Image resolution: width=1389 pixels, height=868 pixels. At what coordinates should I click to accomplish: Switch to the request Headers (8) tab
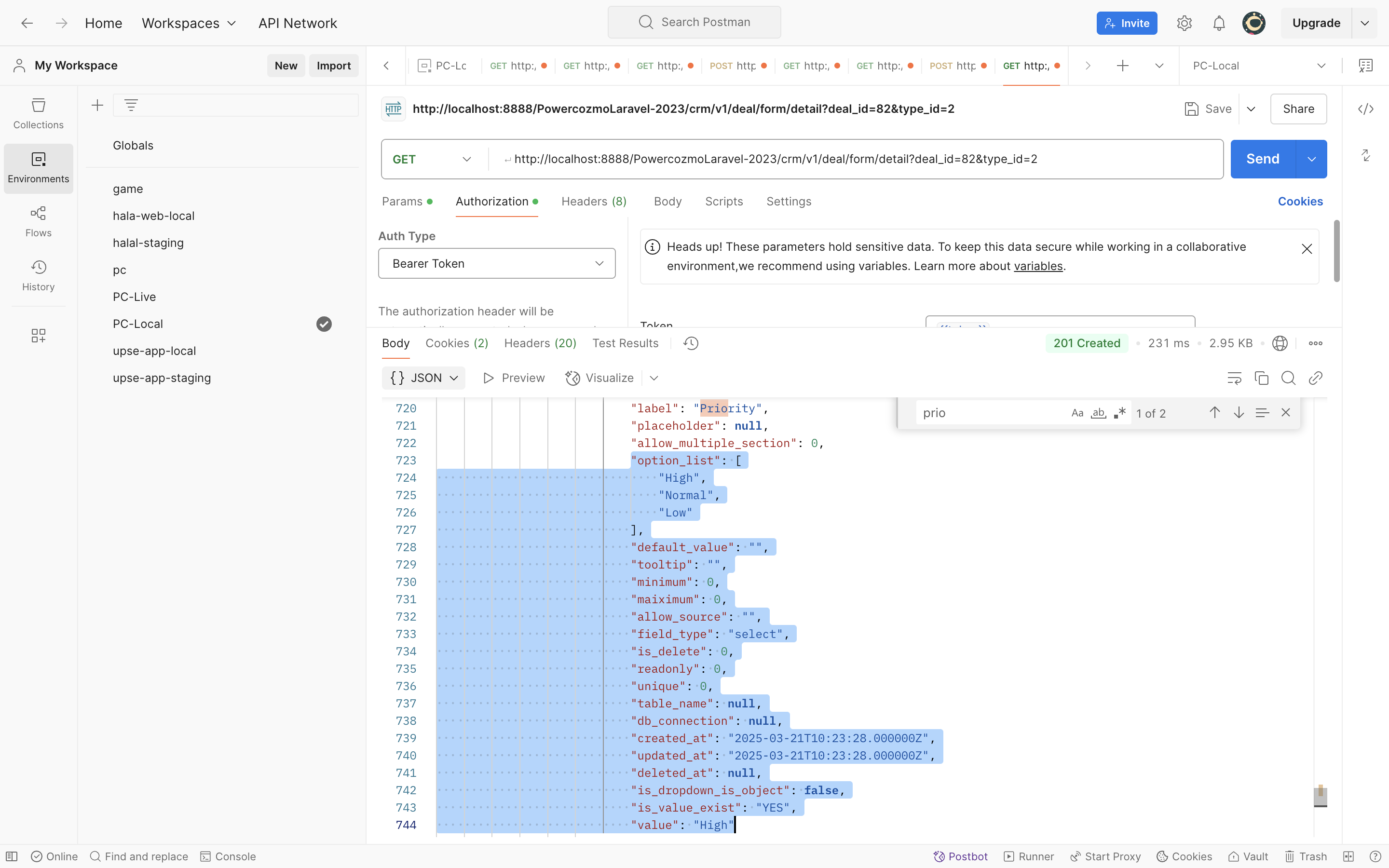pos(594,202)
